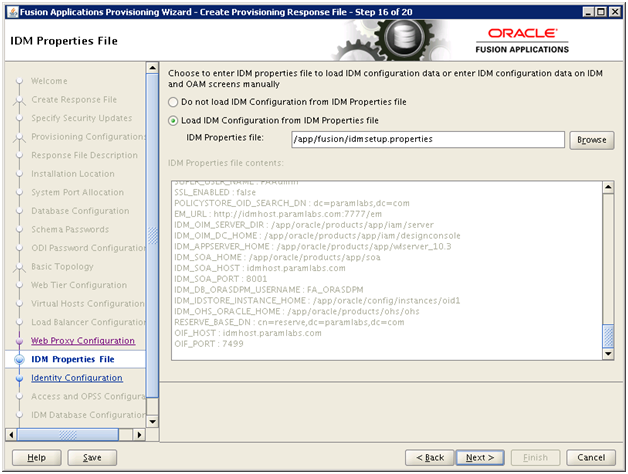Click the Virtual Hosts Configuration step

click(88, 304)
